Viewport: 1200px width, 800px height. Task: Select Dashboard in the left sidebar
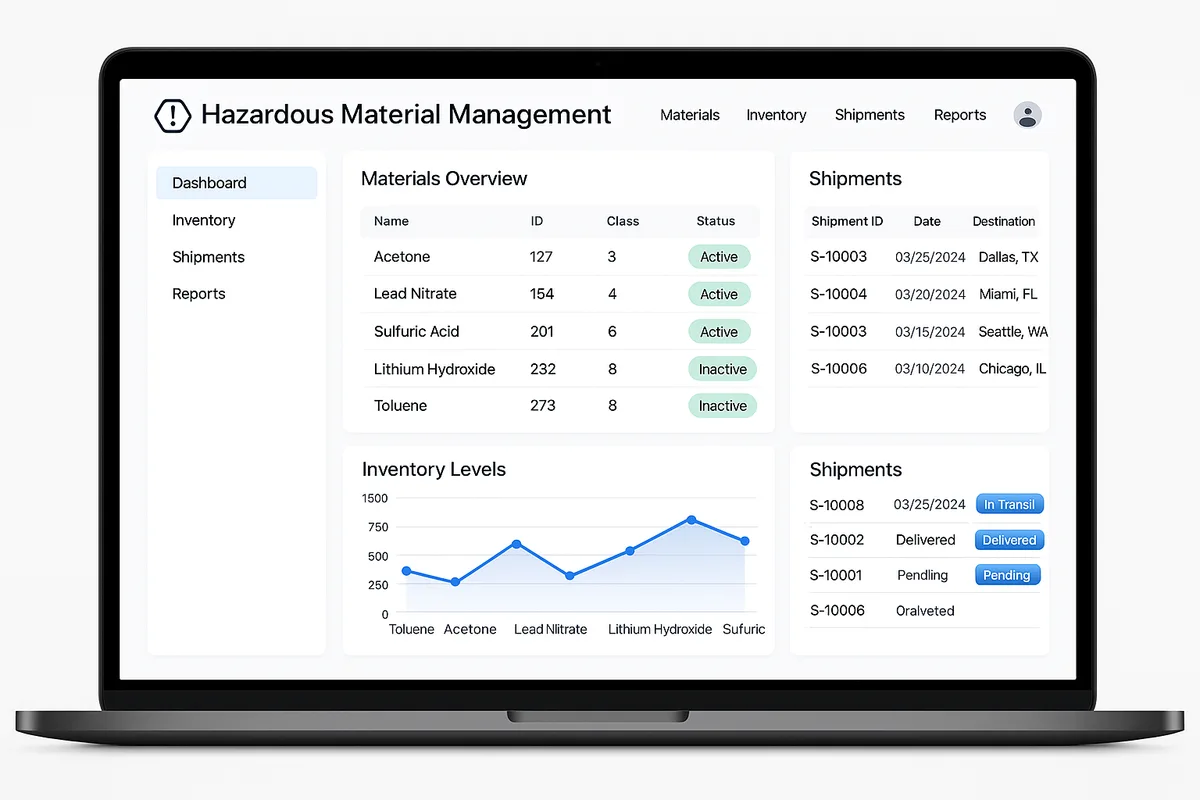click(236, 183)
